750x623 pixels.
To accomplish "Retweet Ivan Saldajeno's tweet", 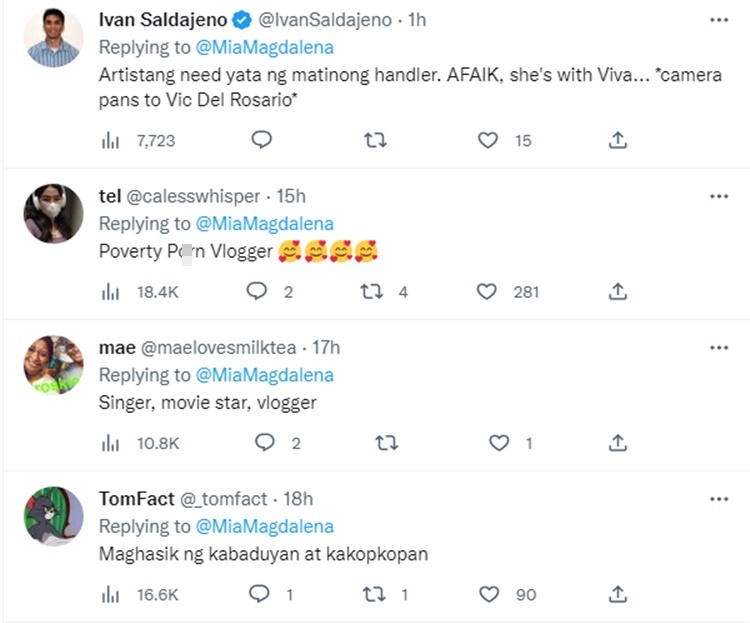I will point(374,141).
